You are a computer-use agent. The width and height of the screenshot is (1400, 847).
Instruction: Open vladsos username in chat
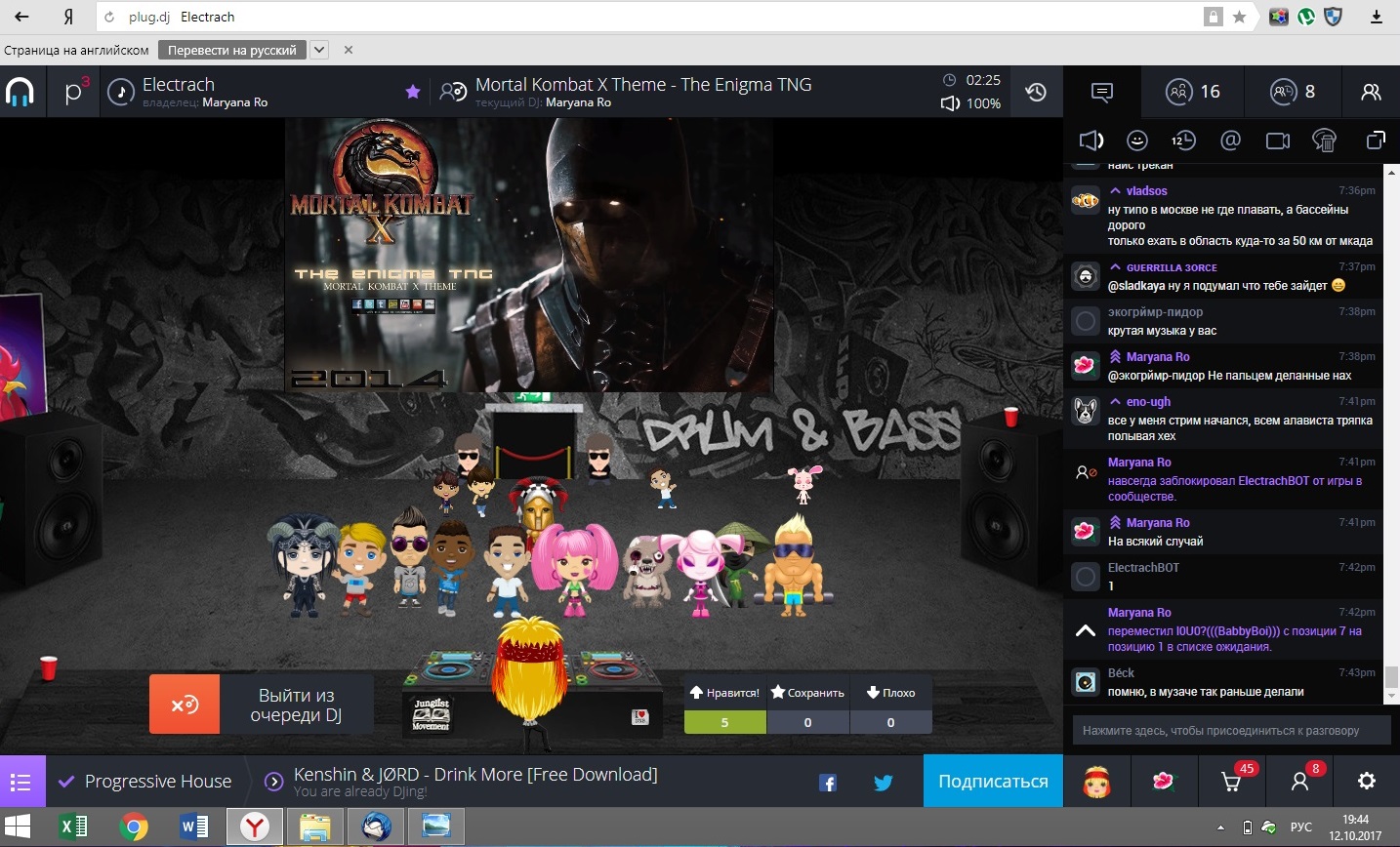pos(1146,191)
